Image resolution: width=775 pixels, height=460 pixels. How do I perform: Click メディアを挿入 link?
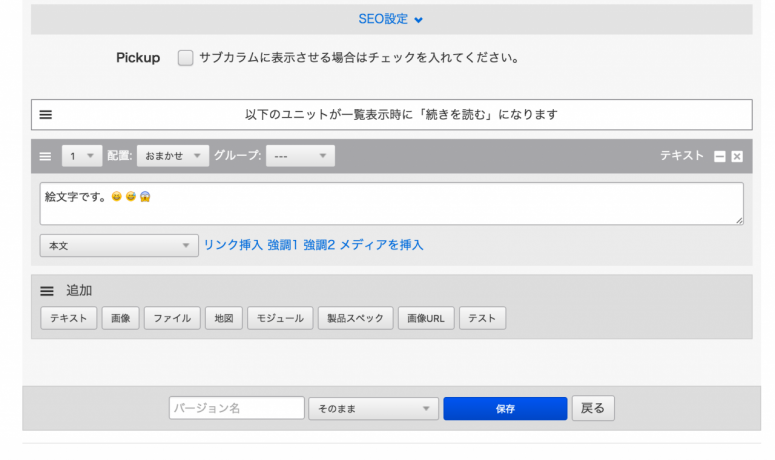click(x=381, y=245)
